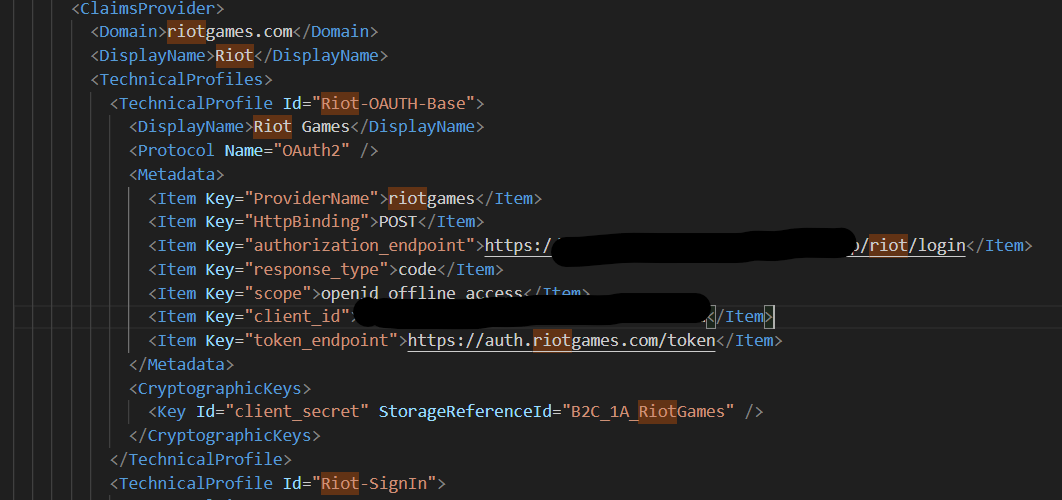Click the Protocol Name value OAuth2

[x=312, y=150]
